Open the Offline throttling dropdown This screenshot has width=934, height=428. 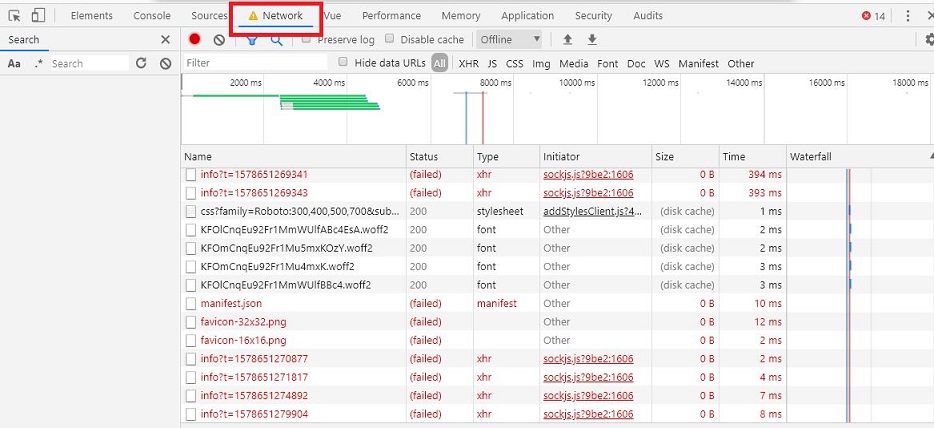[509, 40]
